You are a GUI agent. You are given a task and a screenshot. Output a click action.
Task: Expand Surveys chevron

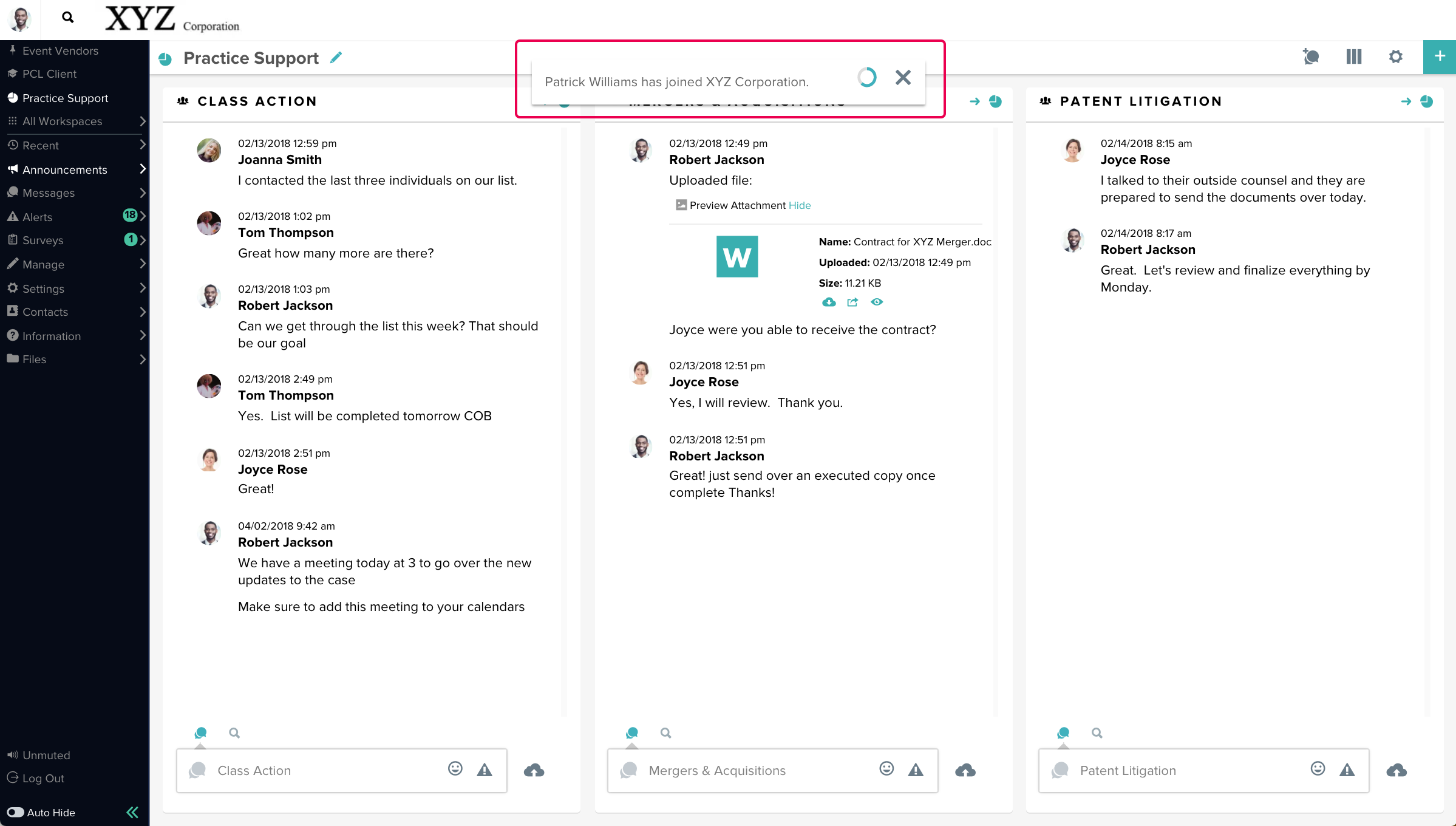(x=142, y=240)
